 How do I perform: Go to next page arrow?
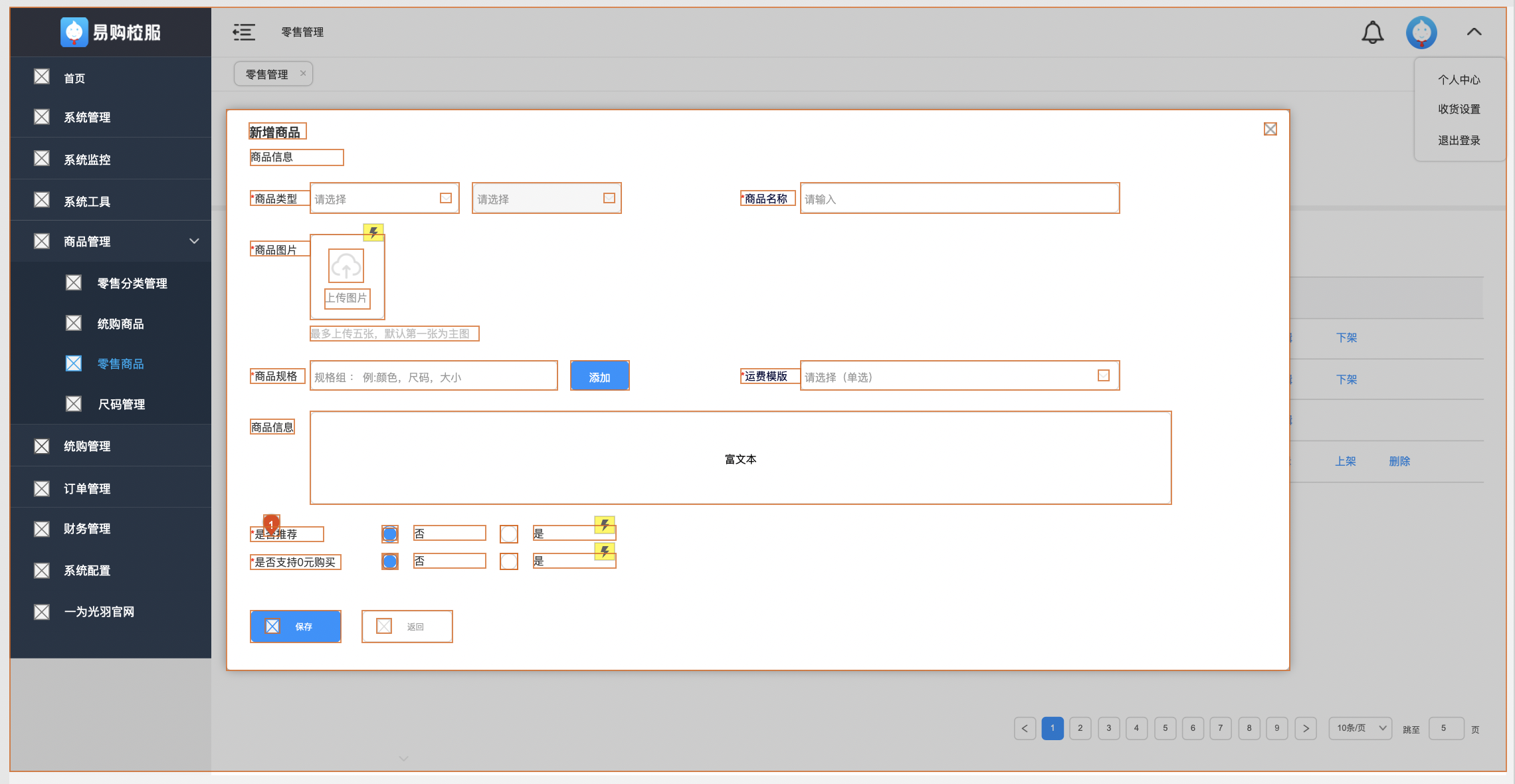pyautogui.click(x=1306, y=728)
